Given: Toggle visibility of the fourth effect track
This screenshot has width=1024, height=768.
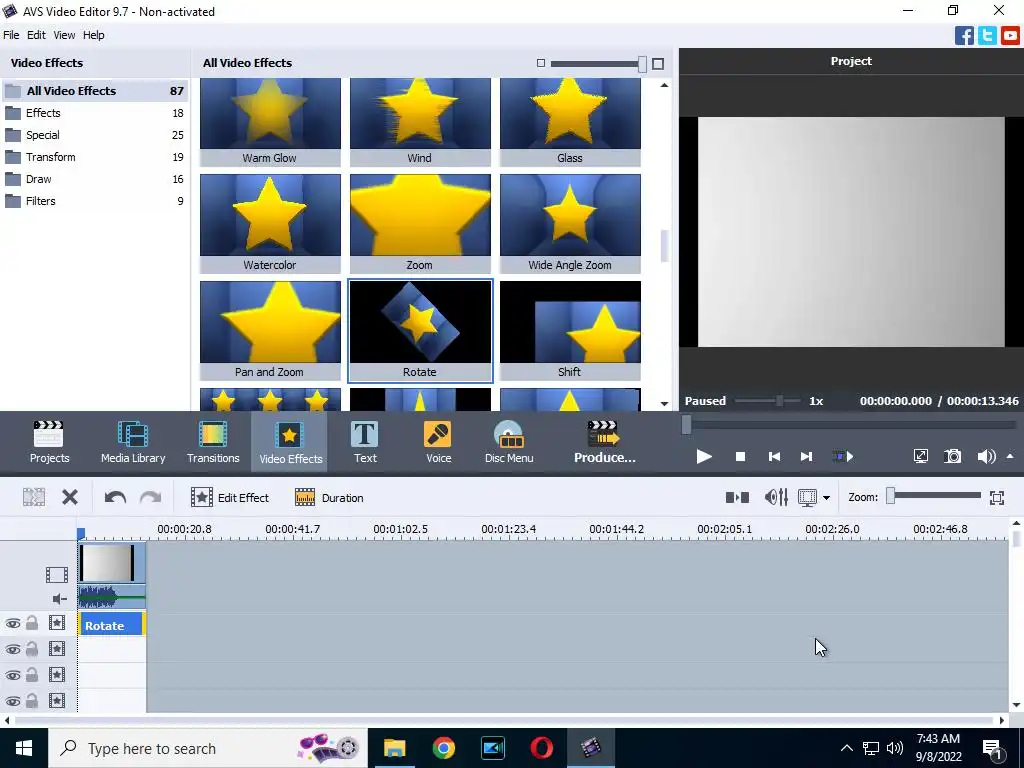Looking at the screenshot, I should pos(12,701).
